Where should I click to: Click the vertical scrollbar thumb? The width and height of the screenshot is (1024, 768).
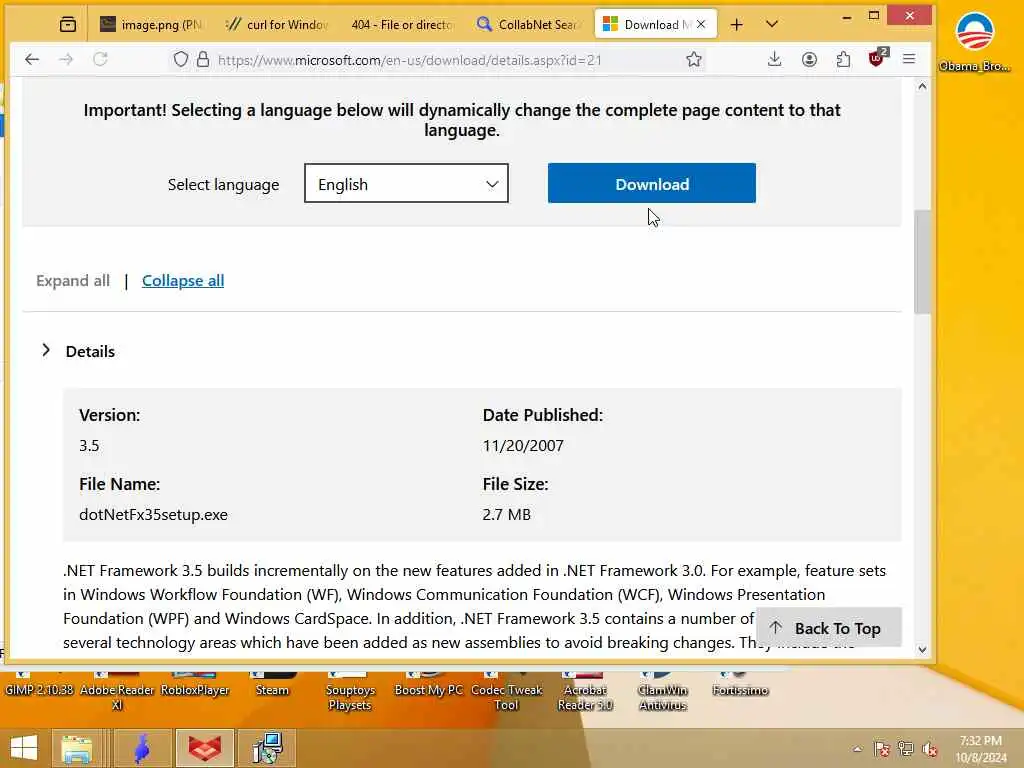(922, 261)
